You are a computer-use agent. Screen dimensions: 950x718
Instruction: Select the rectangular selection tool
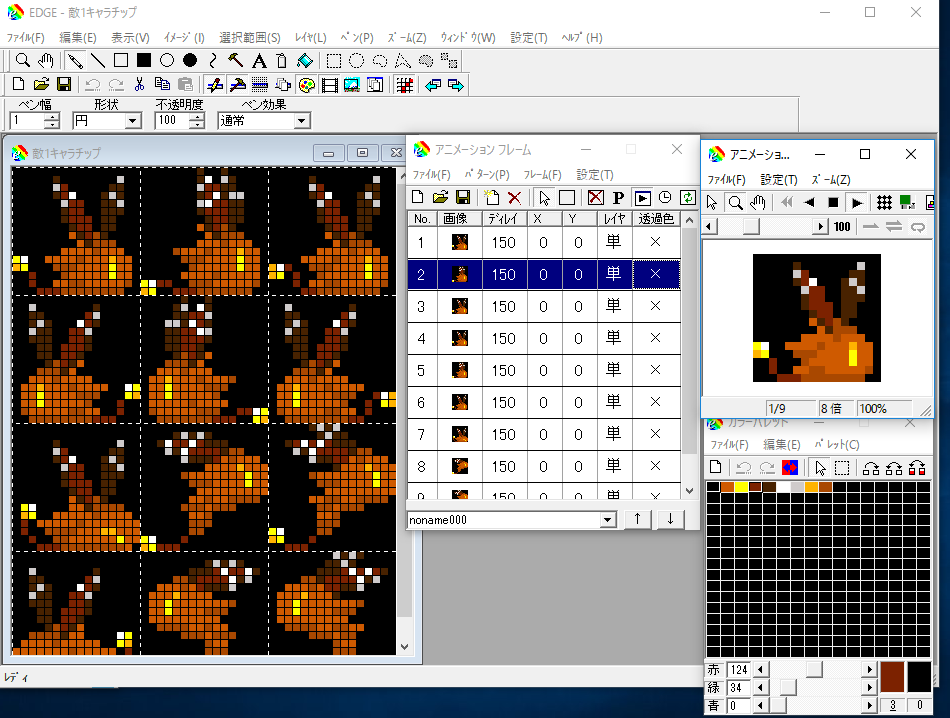334,61
